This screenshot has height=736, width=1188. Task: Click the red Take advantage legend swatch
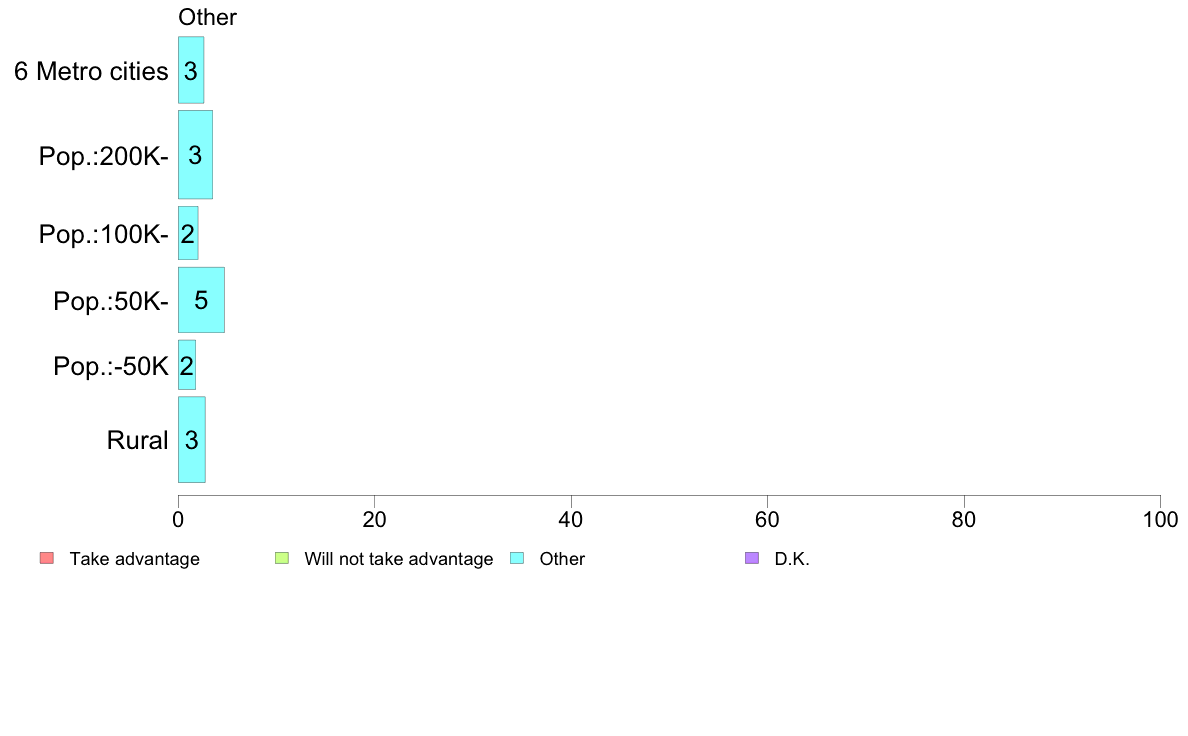point(47,559)
